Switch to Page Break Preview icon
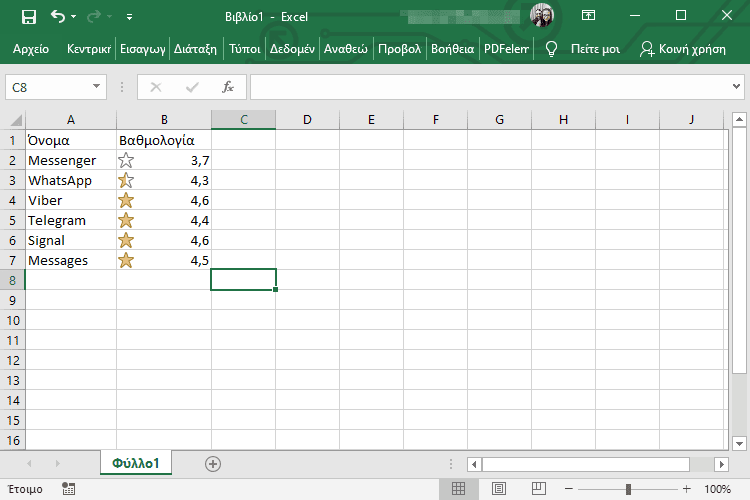This screenshot has height=500, width=750. [x=539, y=489]
